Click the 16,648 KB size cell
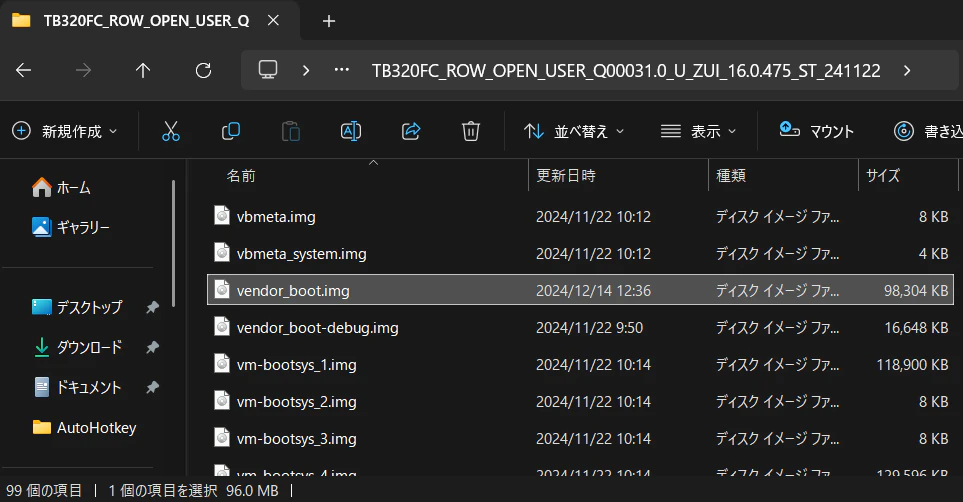 click(x=916, y=327)
